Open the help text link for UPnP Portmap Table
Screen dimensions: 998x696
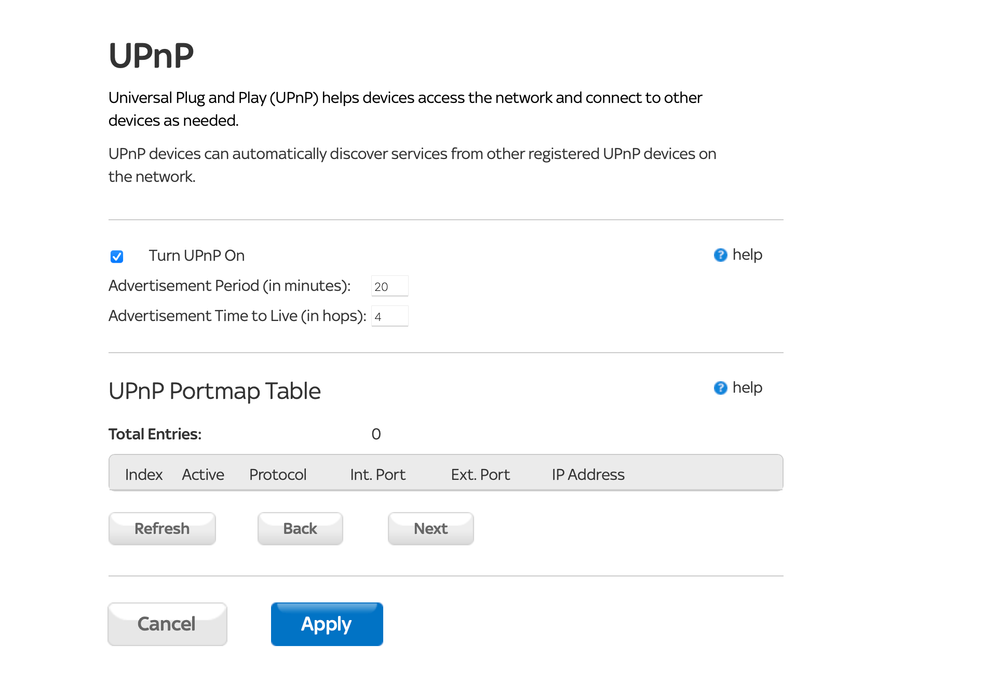tap(747, 388)
